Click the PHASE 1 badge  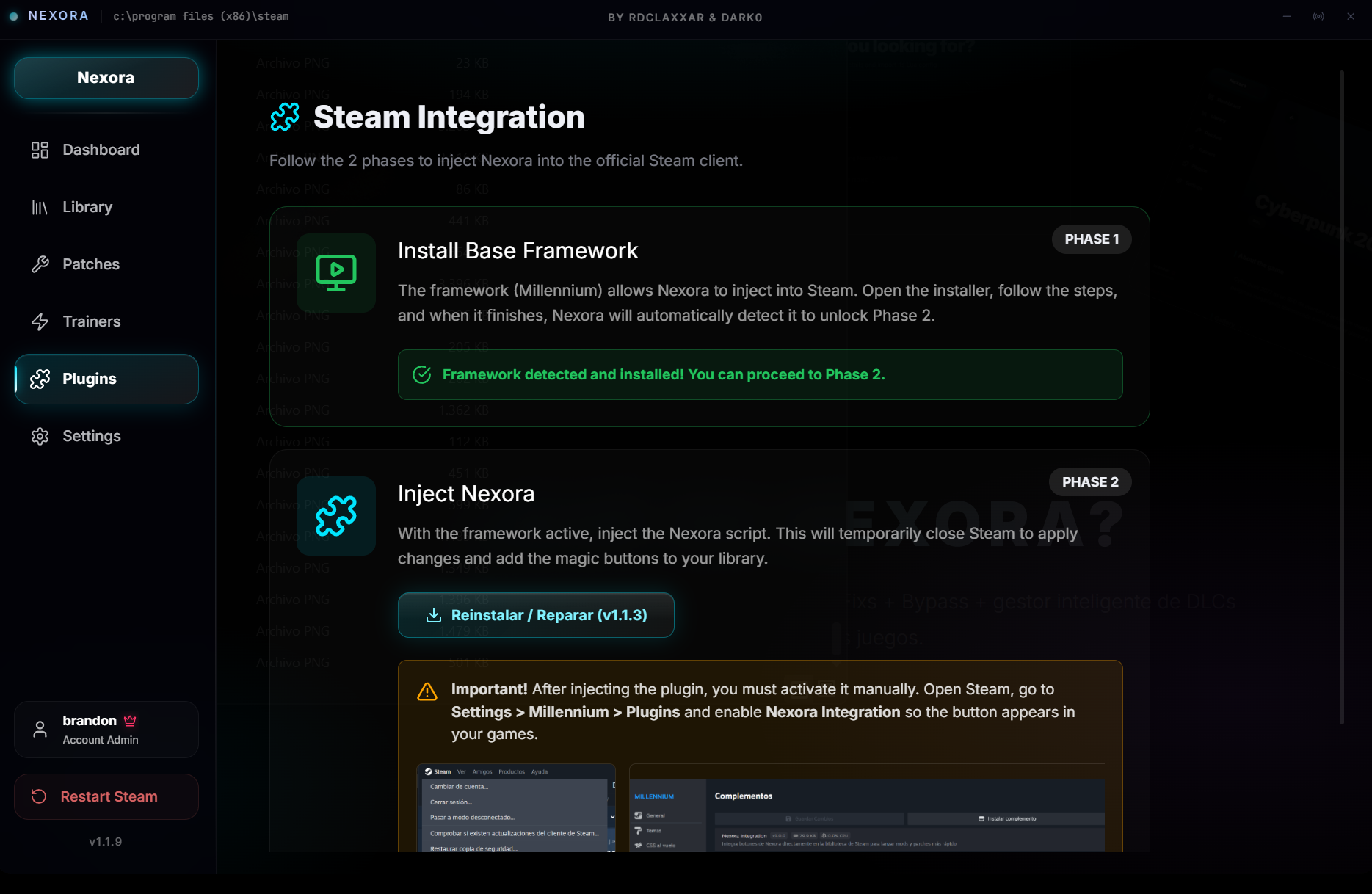(x=1092, y=239)
